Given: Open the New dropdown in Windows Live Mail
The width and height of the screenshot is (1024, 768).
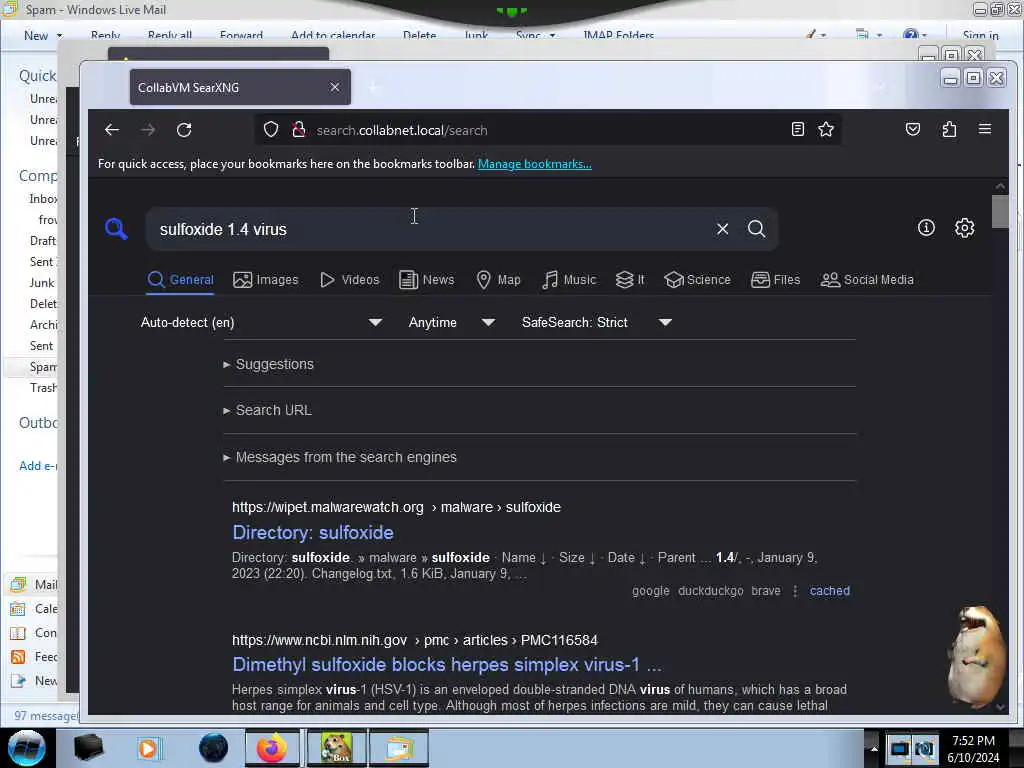Looking at the screenshot, I should tap(43, 35).
